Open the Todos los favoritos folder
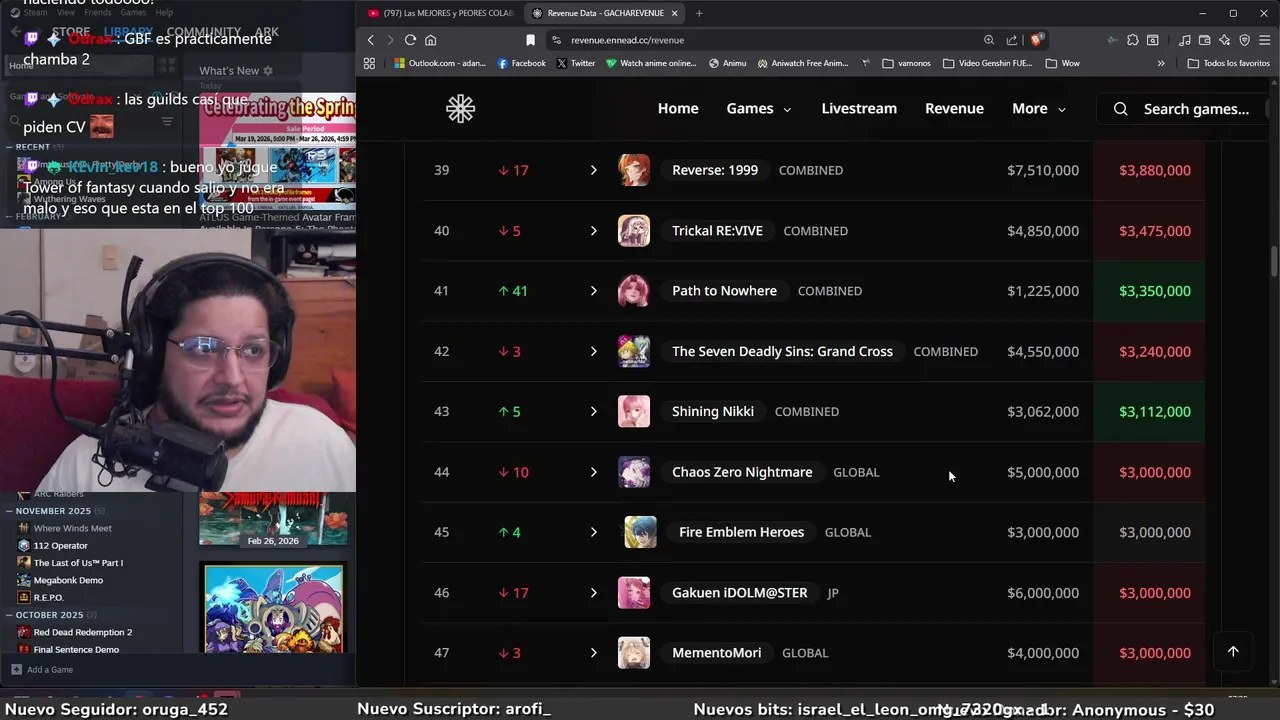1280x720 pixels. pyautogui.click(x=1228, y=63)
